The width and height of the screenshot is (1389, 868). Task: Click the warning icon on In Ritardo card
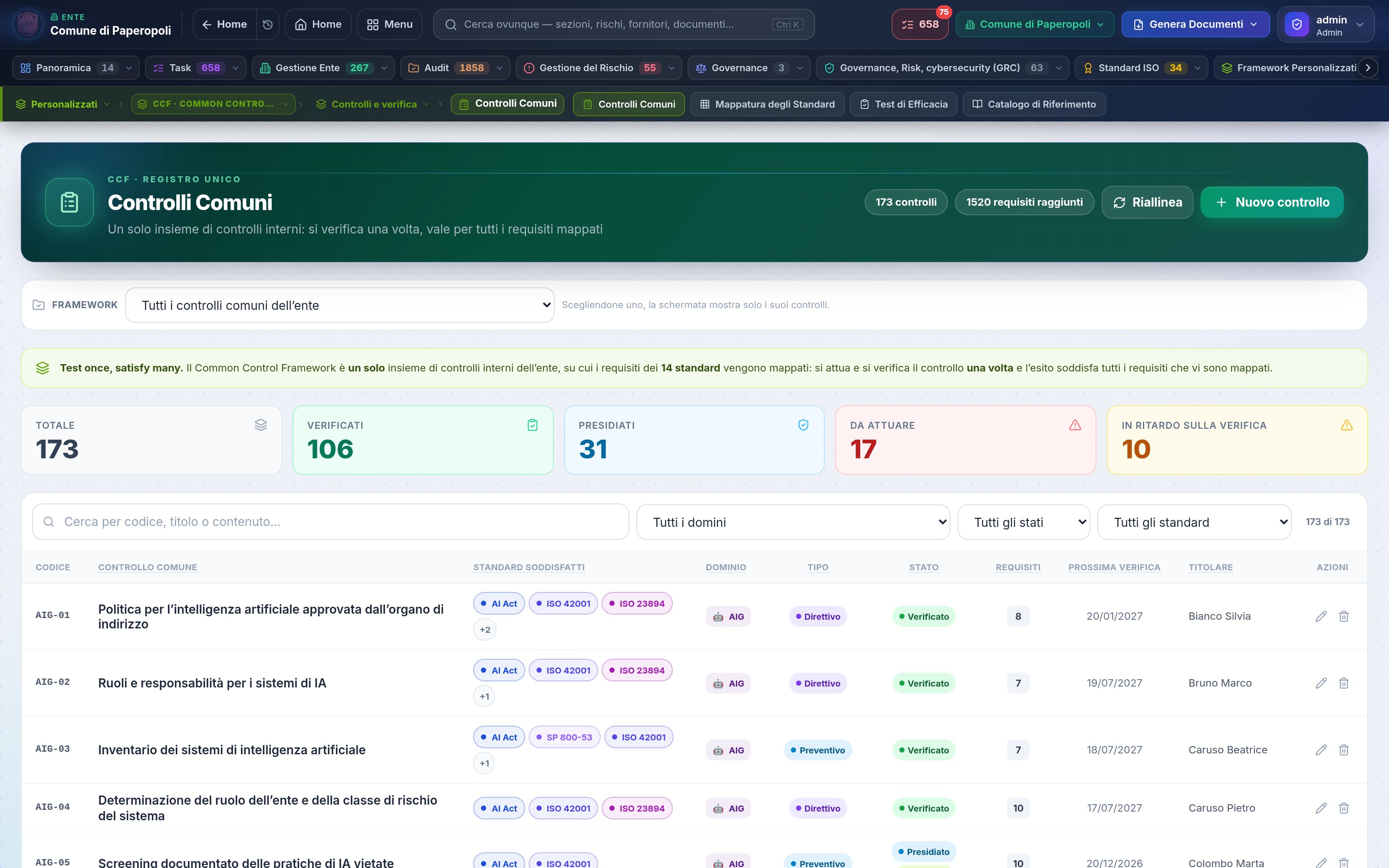point(1346,425)
